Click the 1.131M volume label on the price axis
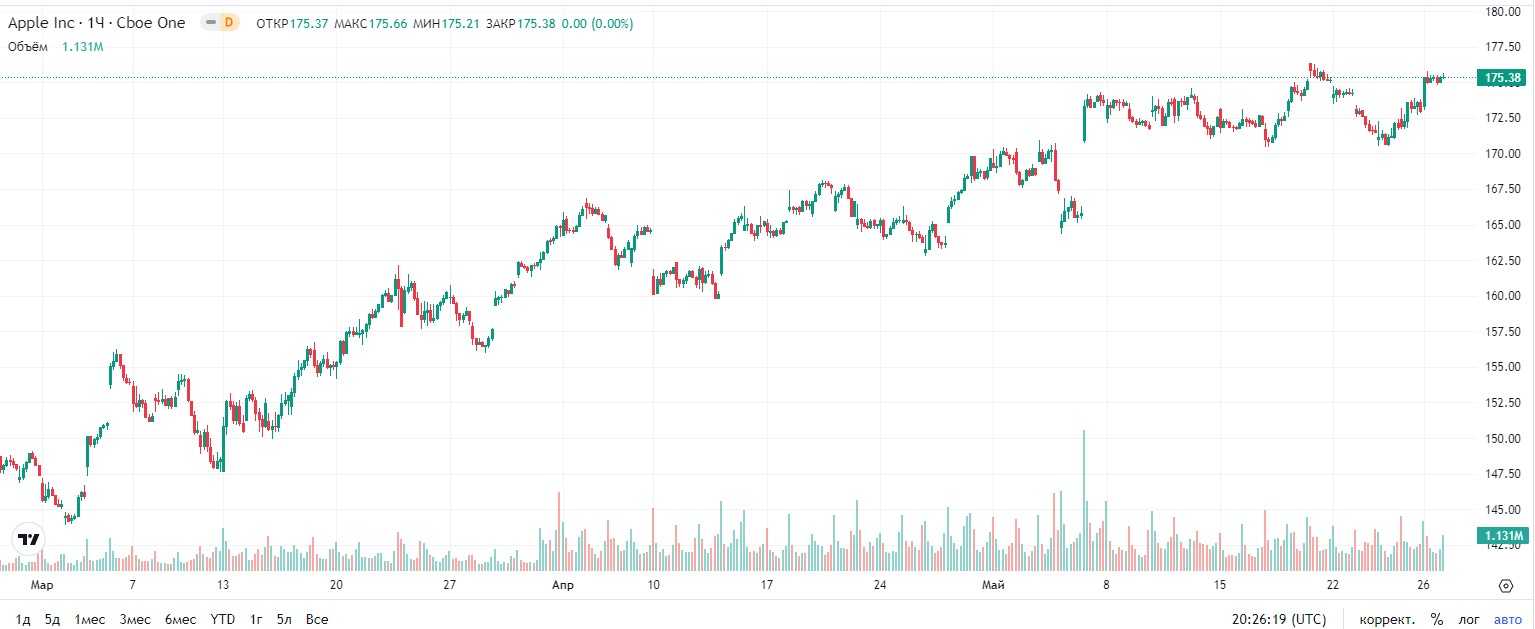The image size is (1535, 629). [x=1503, y=536]
